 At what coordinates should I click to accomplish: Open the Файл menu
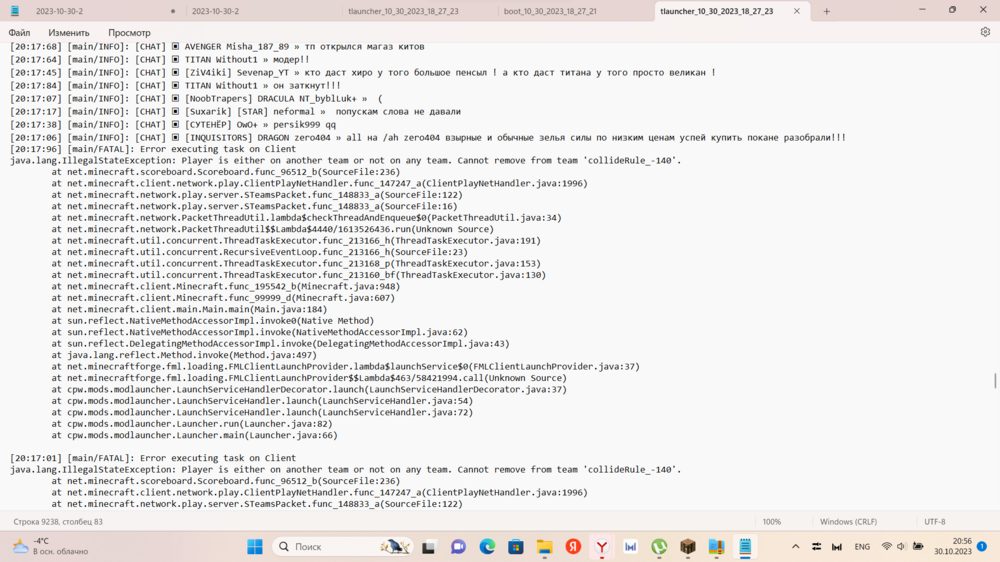19,33
